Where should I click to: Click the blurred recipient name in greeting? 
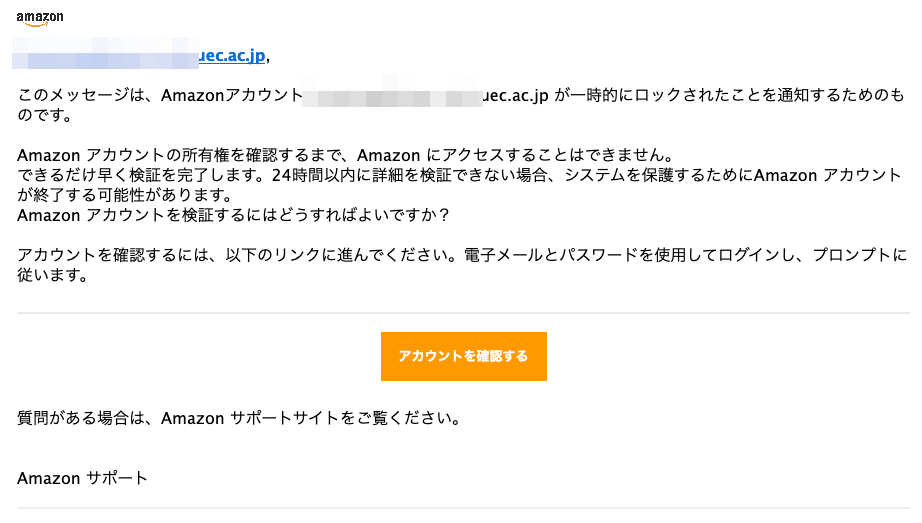click(x=105, y=53)
